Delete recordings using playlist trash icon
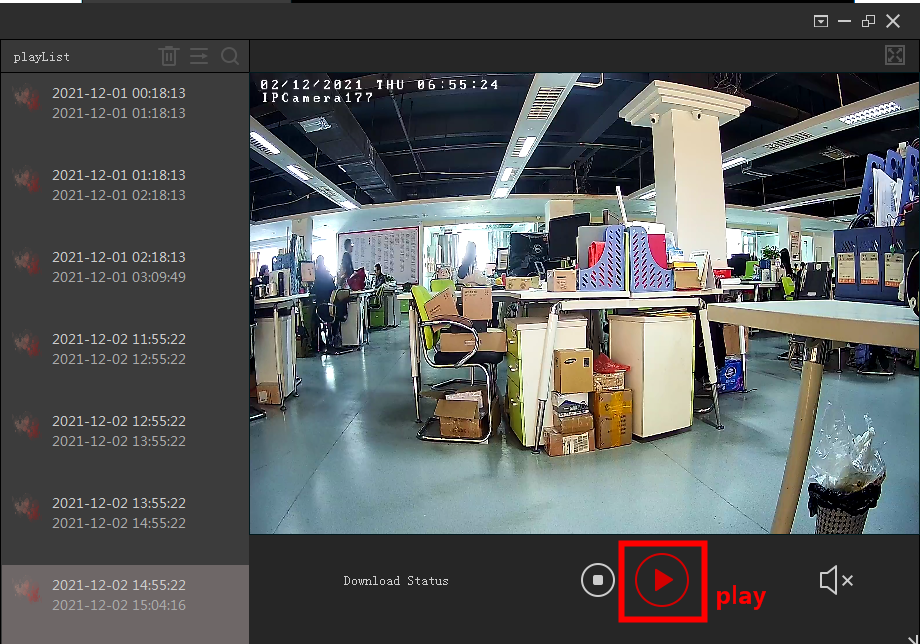920x644 pixels. [x=169, y=56]
